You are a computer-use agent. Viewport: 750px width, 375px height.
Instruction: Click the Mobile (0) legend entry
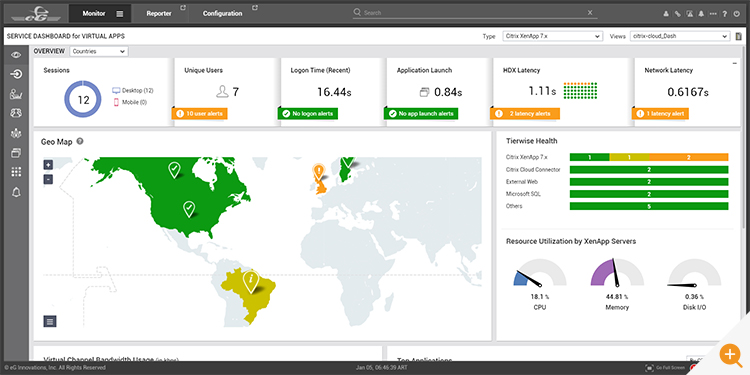[130, 102]
